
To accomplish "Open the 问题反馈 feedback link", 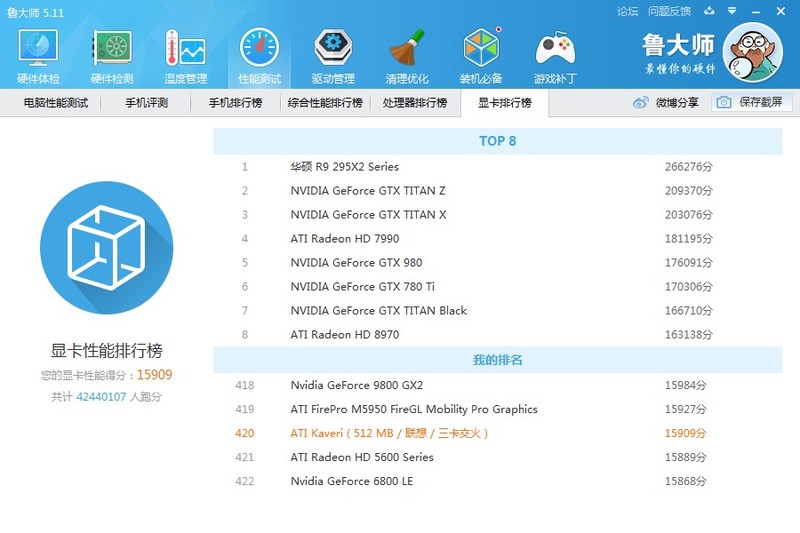I will (x=669, y=11).
